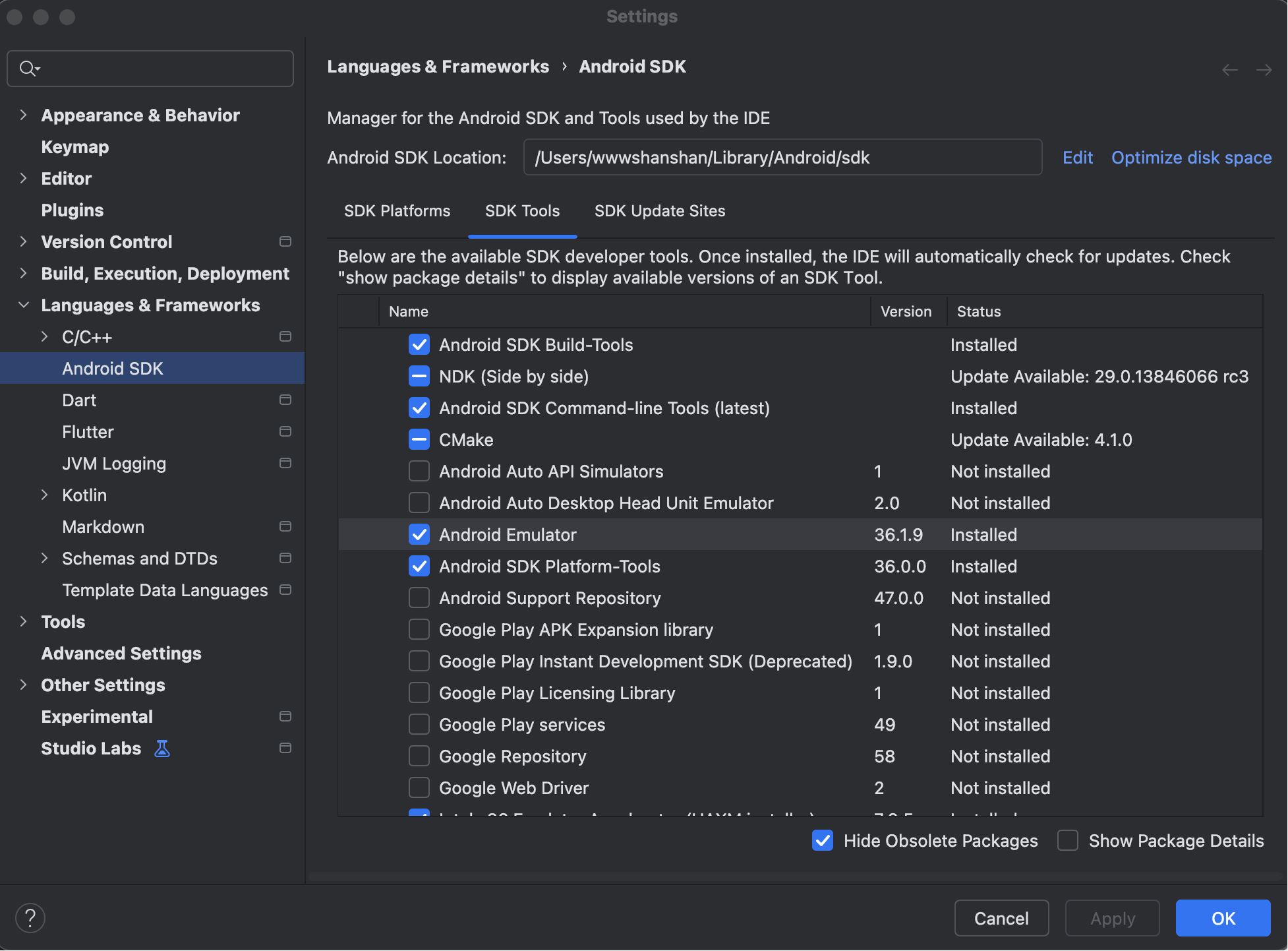This screenshot has width=1288, height=951.
Task: Check Google Web Driver checkbox
Action: coord(419,788)
